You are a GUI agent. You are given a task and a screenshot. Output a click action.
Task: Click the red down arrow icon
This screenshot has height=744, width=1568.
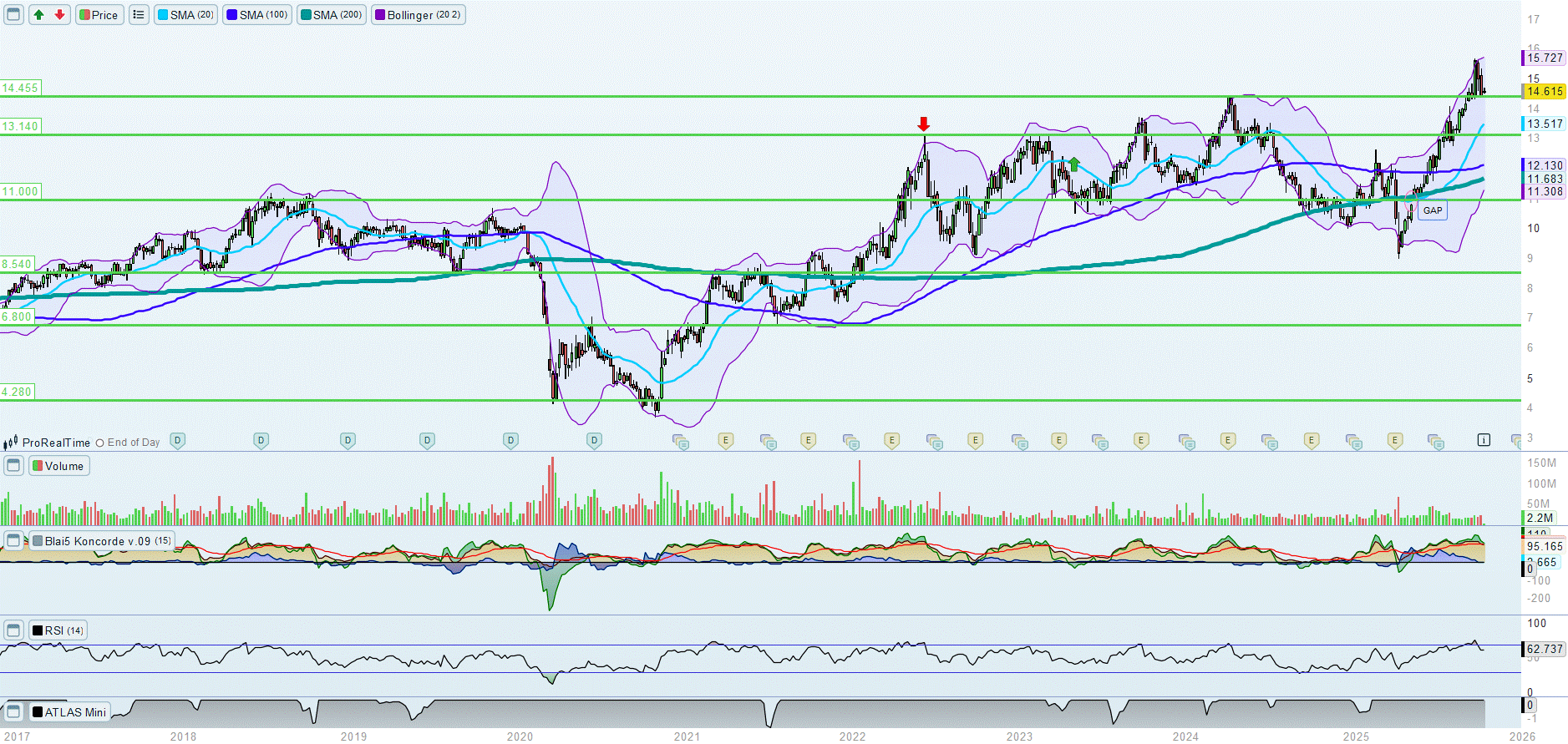click(59, 15)
